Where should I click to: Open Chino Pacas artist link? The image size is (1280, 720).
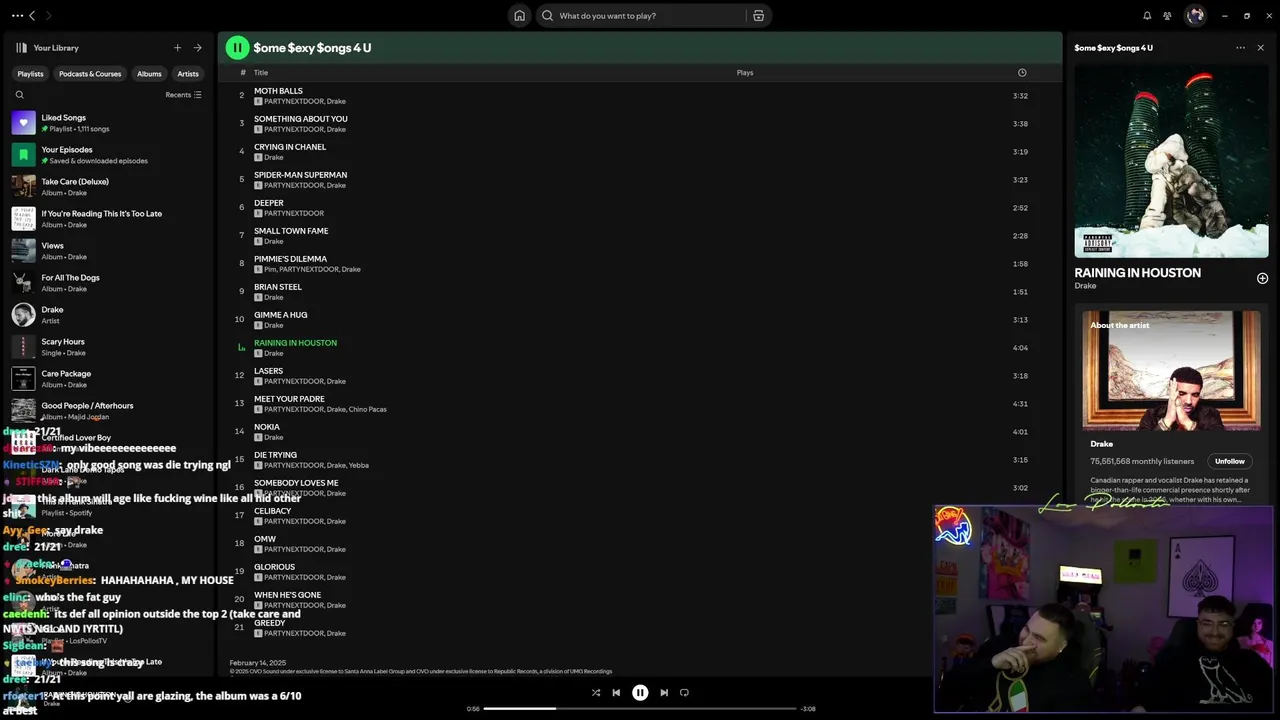367,409
